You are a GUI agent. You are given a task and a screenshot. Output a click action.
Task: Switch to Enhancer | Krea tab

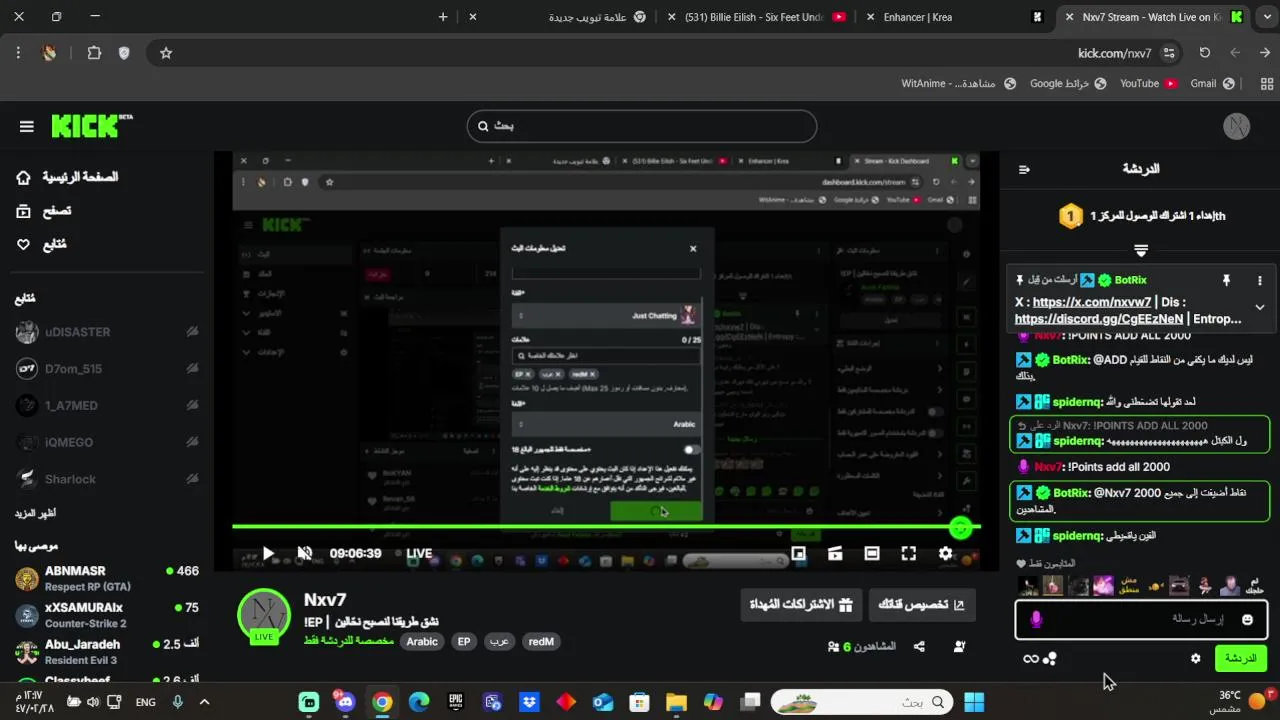(x=955, y=17)
